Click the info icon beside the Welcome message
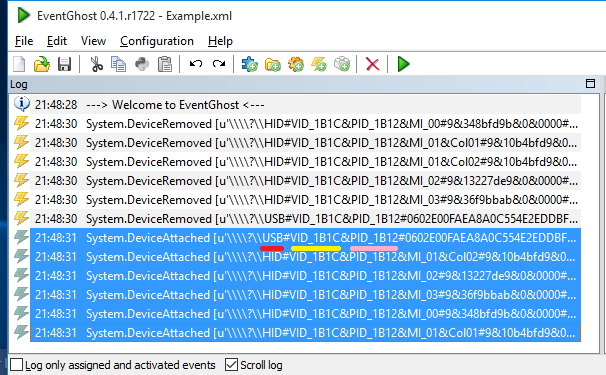 [x=22, y=104]
